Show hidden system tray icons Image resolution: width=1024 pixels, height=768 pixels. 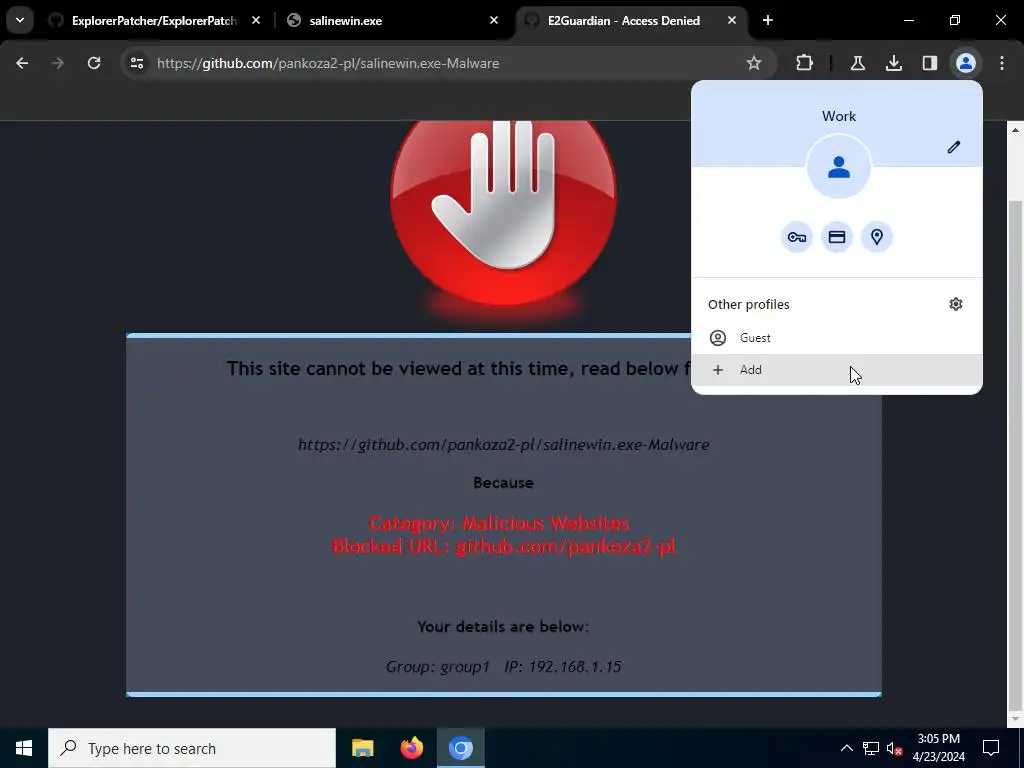846,748
